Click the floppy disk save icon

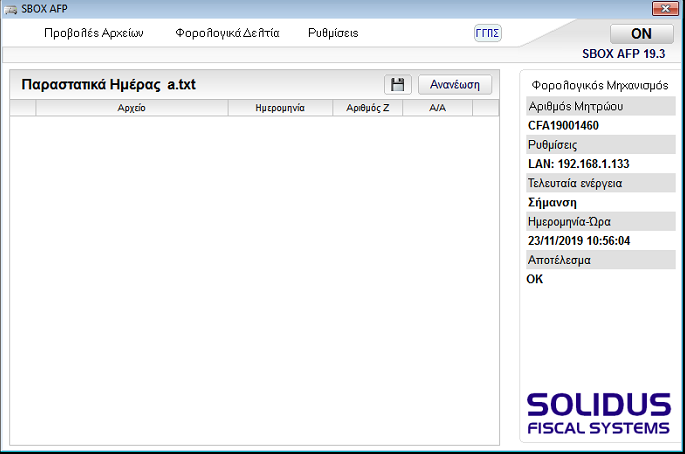(397, 85)
